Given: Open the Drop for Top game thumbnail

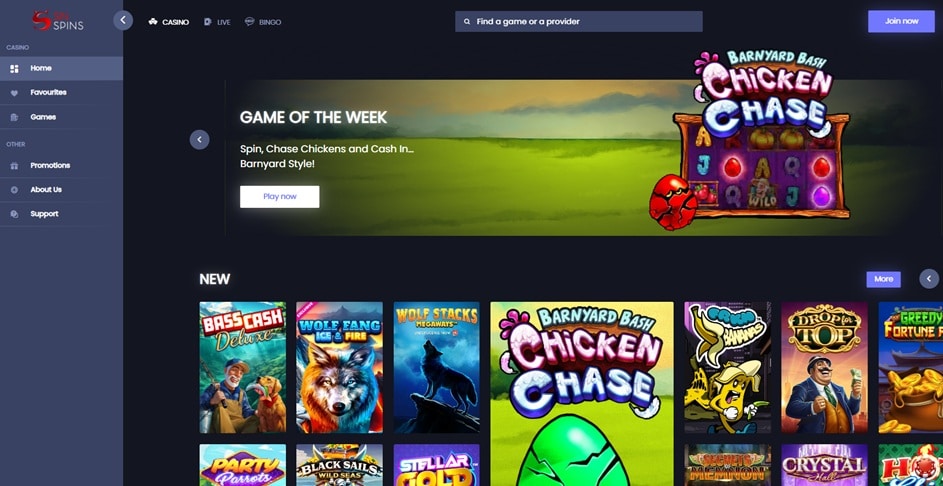Looking at the screenshot, I should 825,368.
